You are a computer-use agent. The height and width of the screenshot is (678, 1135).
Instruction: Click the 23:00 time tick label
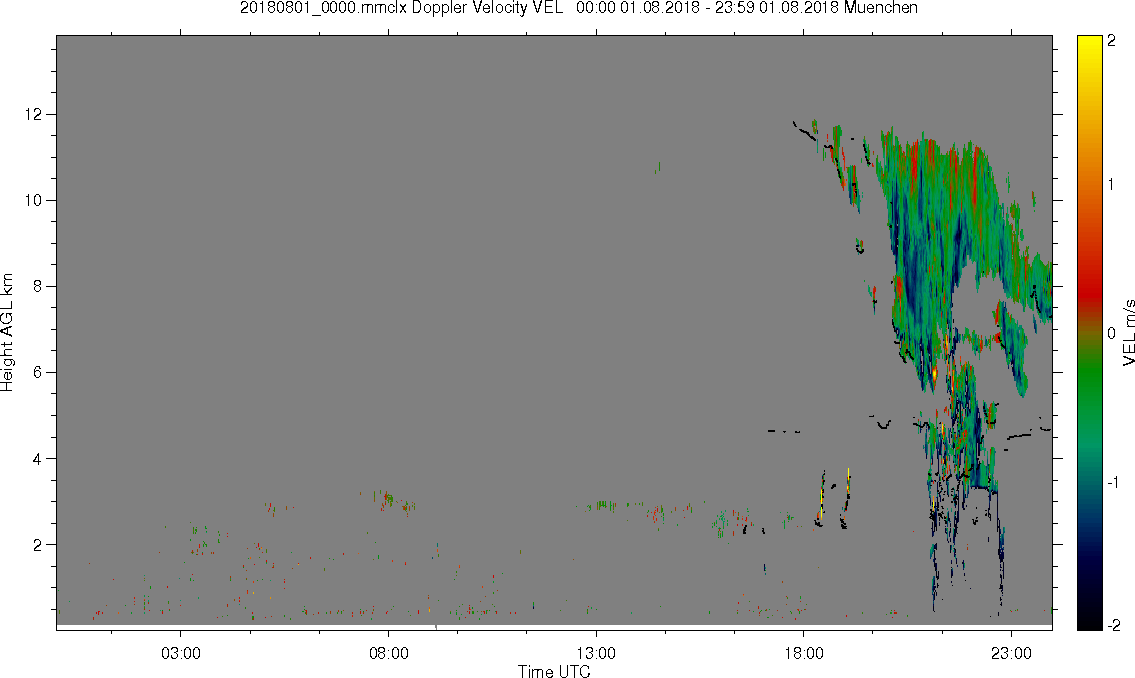tap(1011, 653)
